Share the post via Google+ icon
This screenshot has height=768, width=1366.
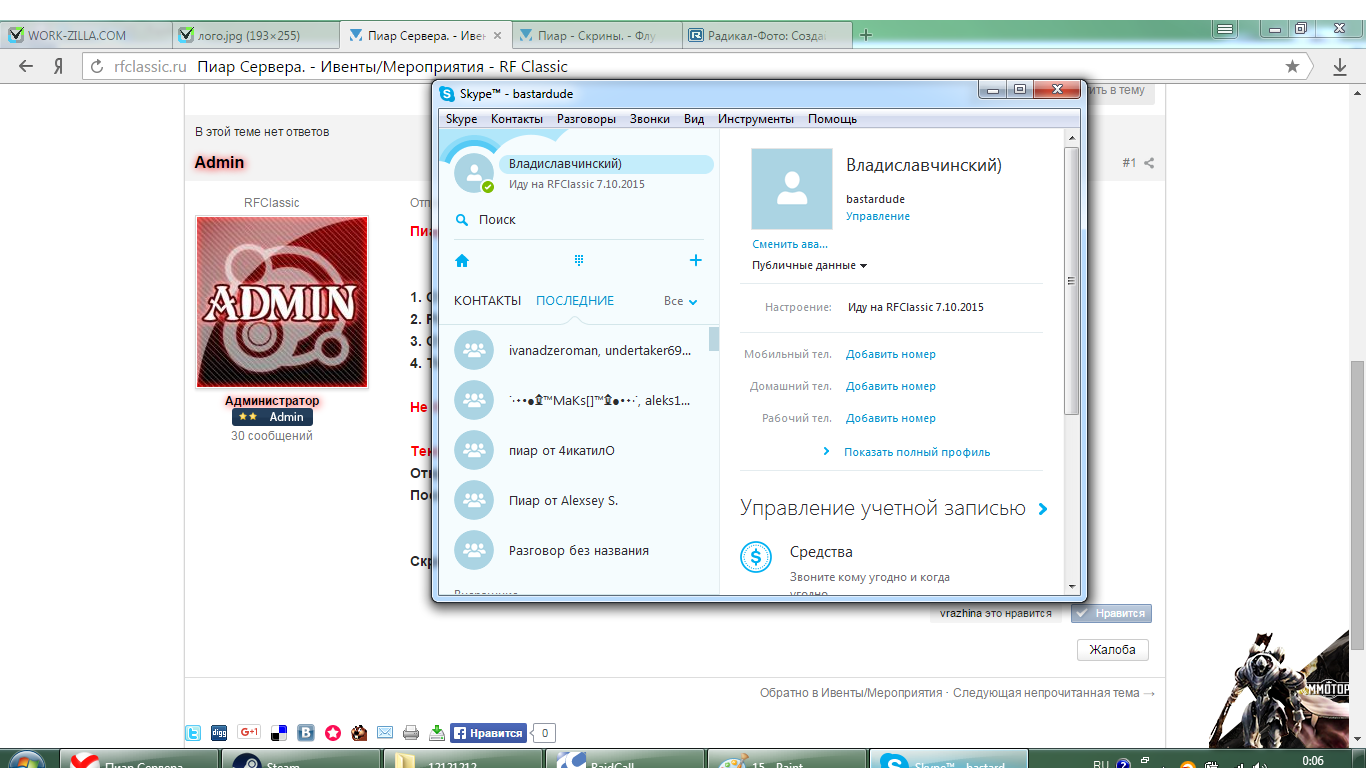(x=249, y=733)
